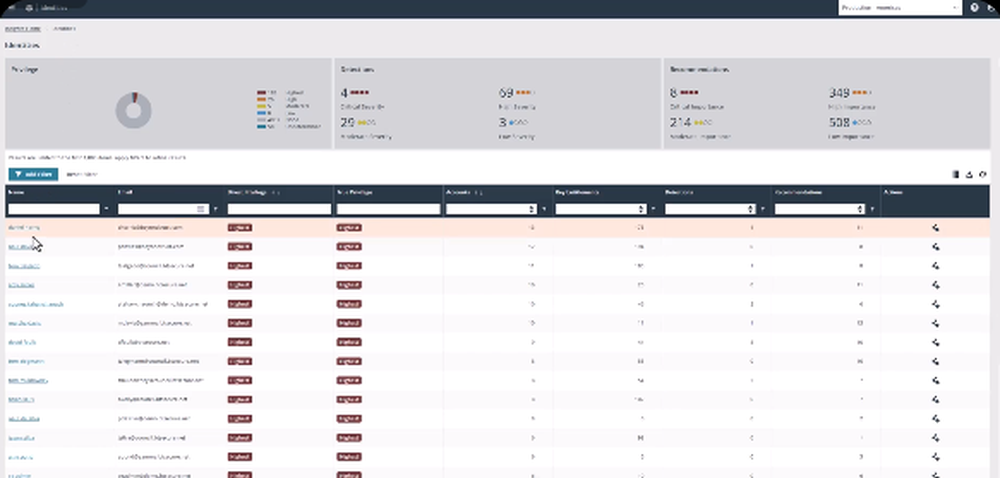Click the light blue Low legend swatch
Viewport: 1000px width, 478px height.
pos(261,113)
